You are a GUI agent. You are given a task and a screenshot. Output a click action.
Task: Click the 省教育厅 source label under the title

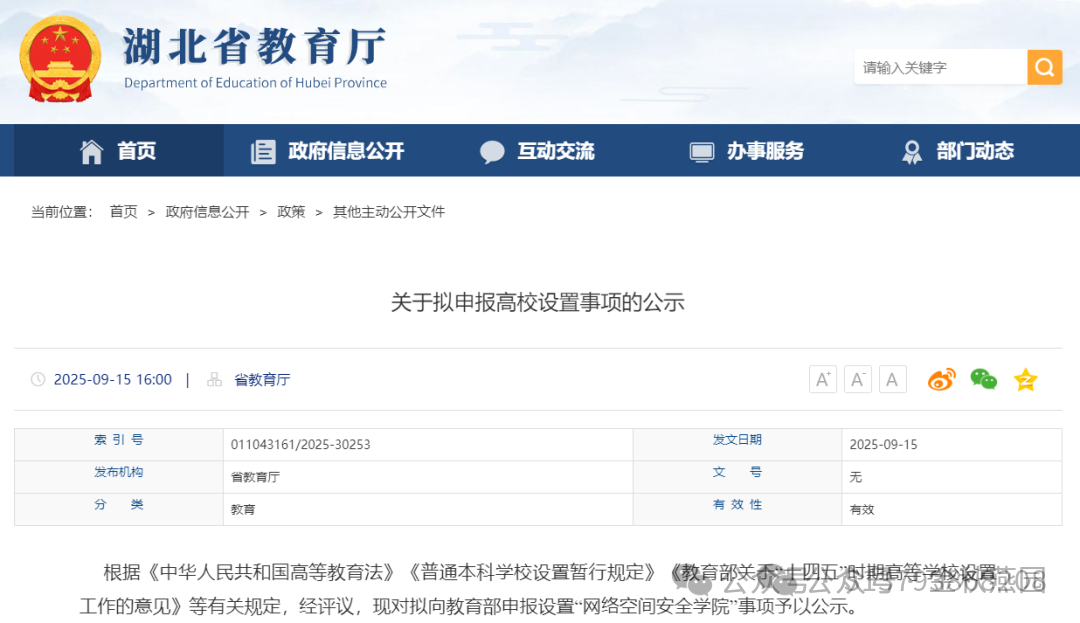pyautogui.click(x=262, y=379)
